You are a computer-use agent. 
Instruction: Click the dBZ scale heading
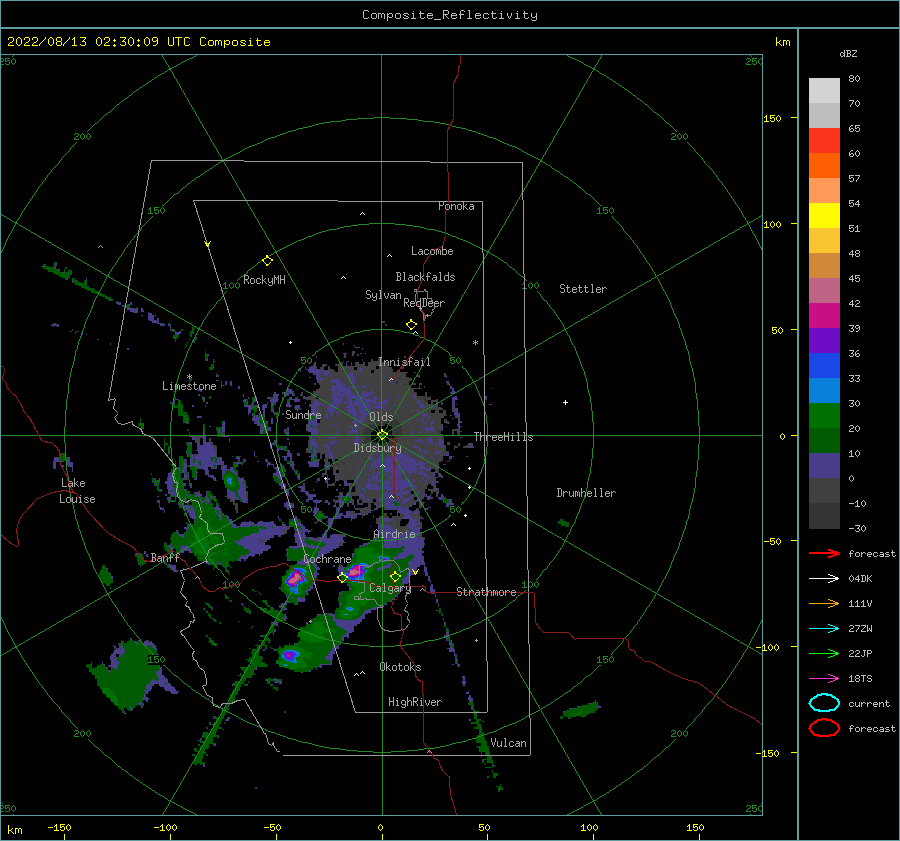848,53
